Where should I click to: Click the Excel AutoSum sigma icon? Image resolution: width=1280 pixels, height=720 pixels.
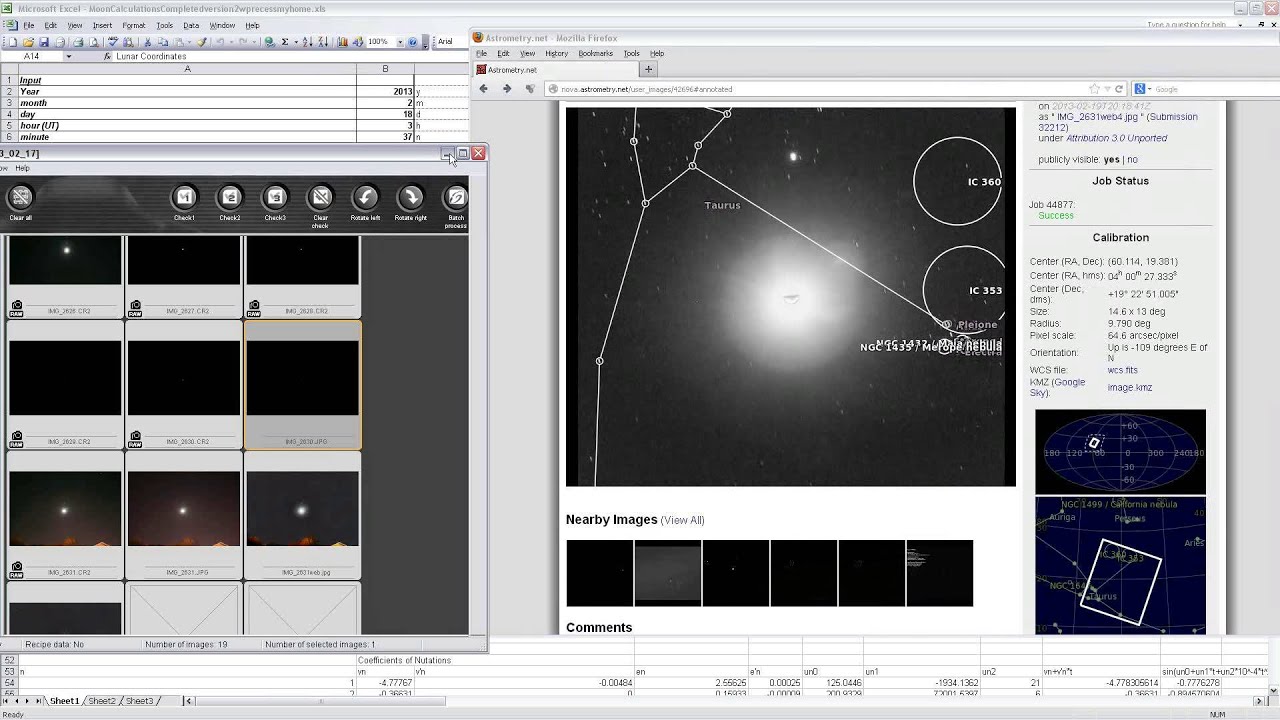pos(285,42)
